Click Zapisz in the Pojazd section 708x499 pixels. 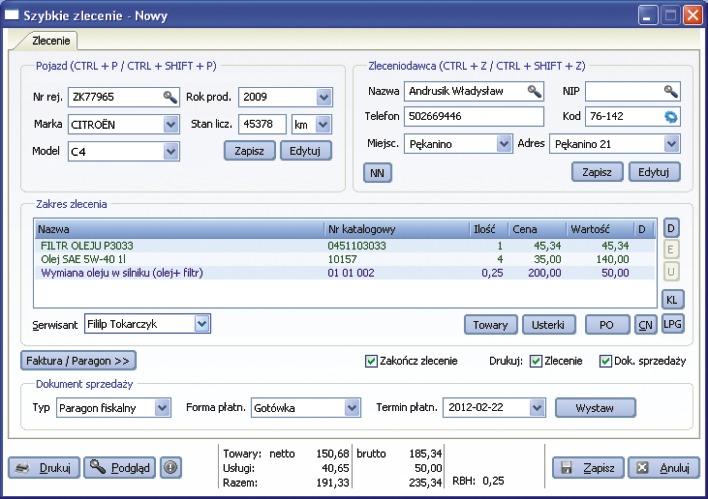click(249, 151)
